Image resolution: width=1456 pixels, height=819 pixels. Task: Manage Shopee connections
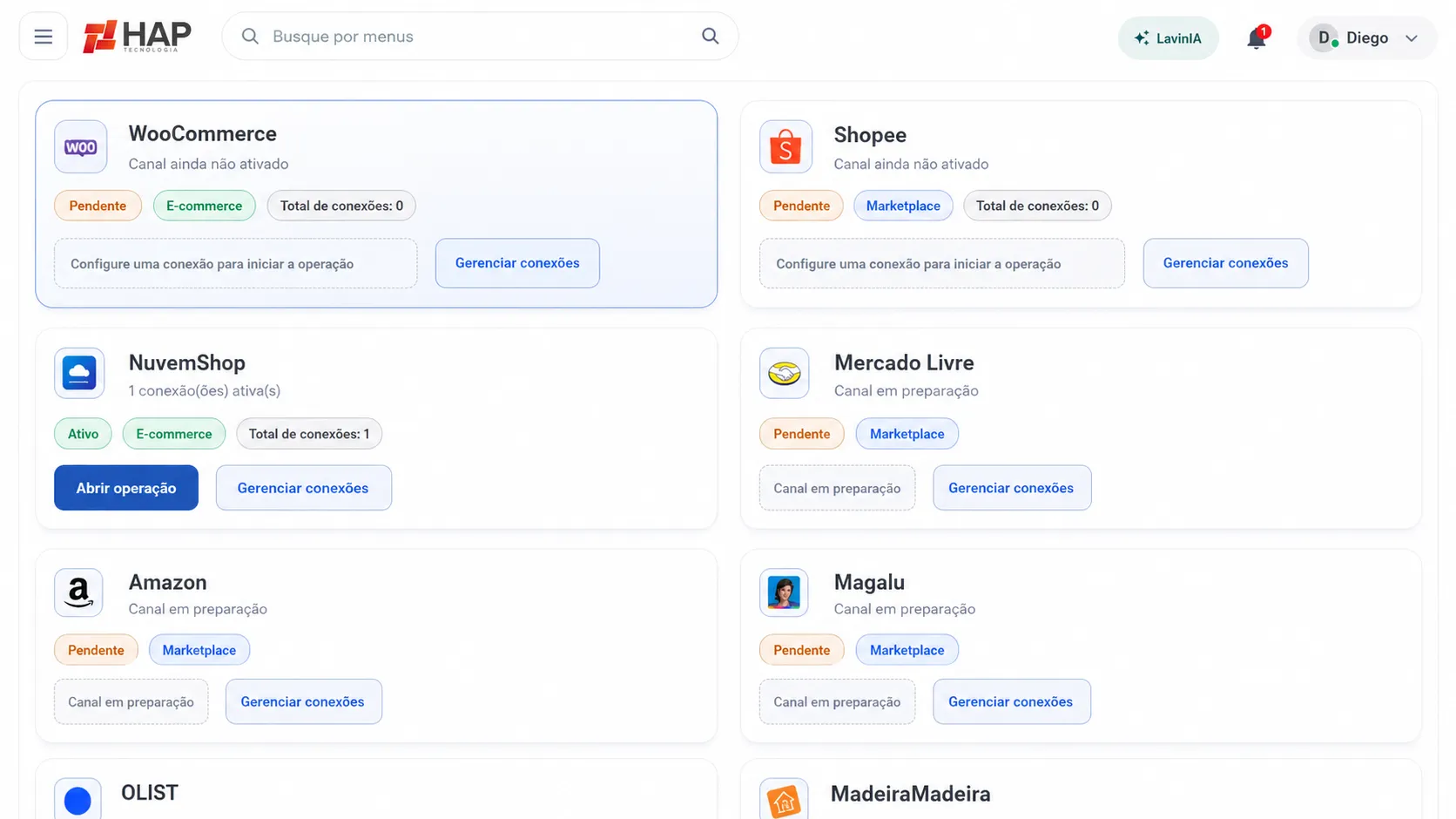pyautogui.click(x=1225, y=263)
